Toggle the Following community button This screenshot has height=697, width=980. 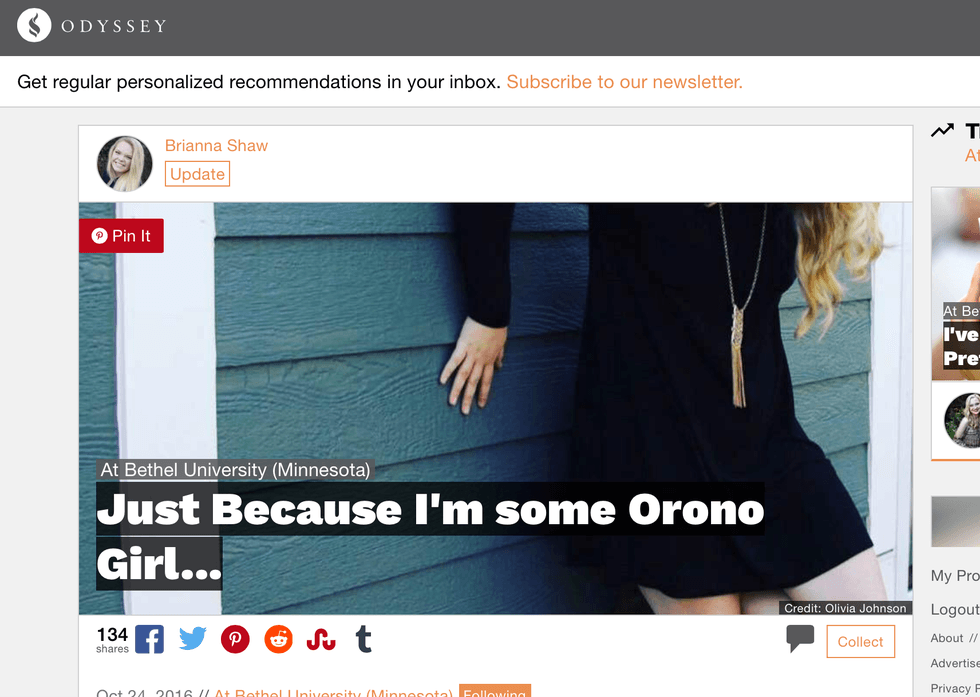495,691
